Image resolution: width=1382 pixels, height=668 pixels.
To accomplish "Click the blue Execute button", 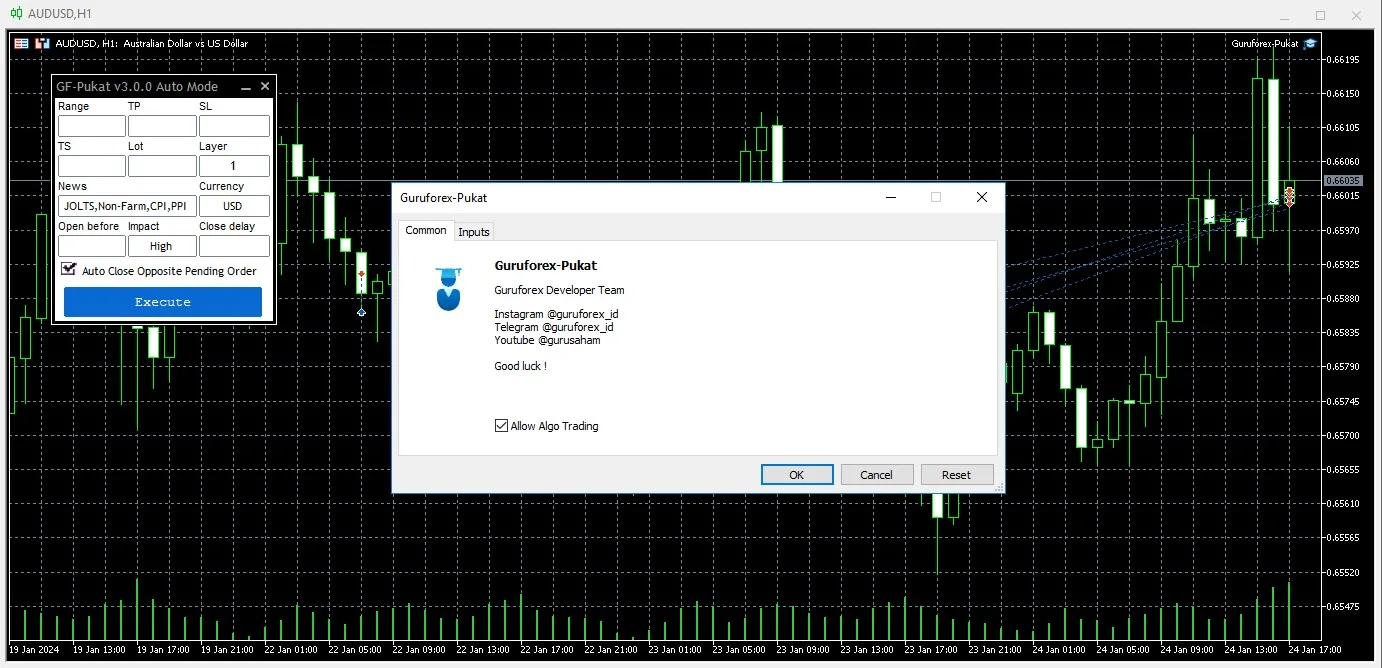I will 163,302.
